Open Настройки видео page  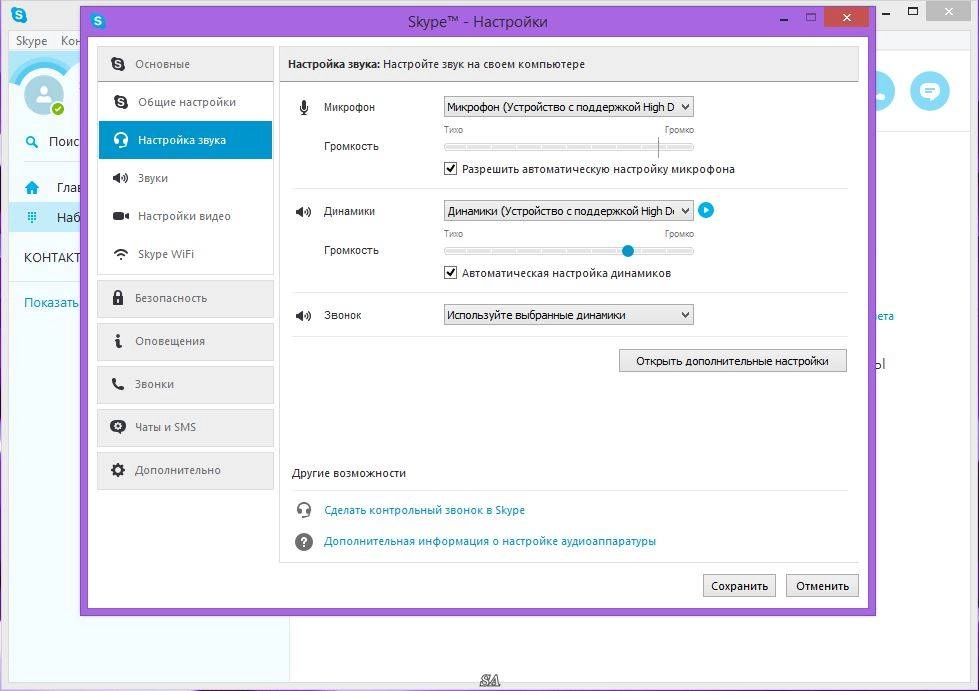click(185, 216)
